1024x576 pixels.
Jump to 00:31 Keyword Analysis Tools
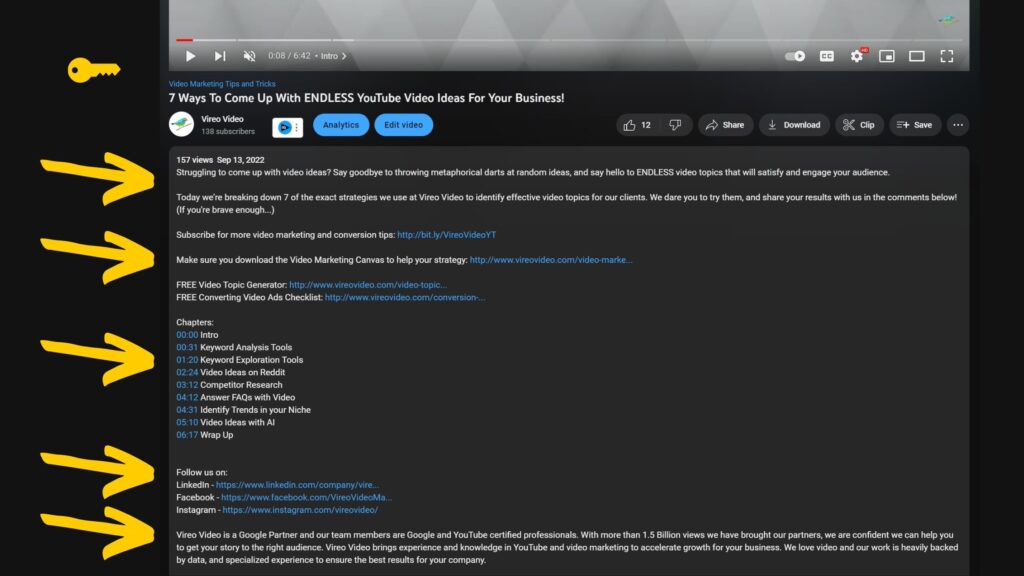pos(187,347)
